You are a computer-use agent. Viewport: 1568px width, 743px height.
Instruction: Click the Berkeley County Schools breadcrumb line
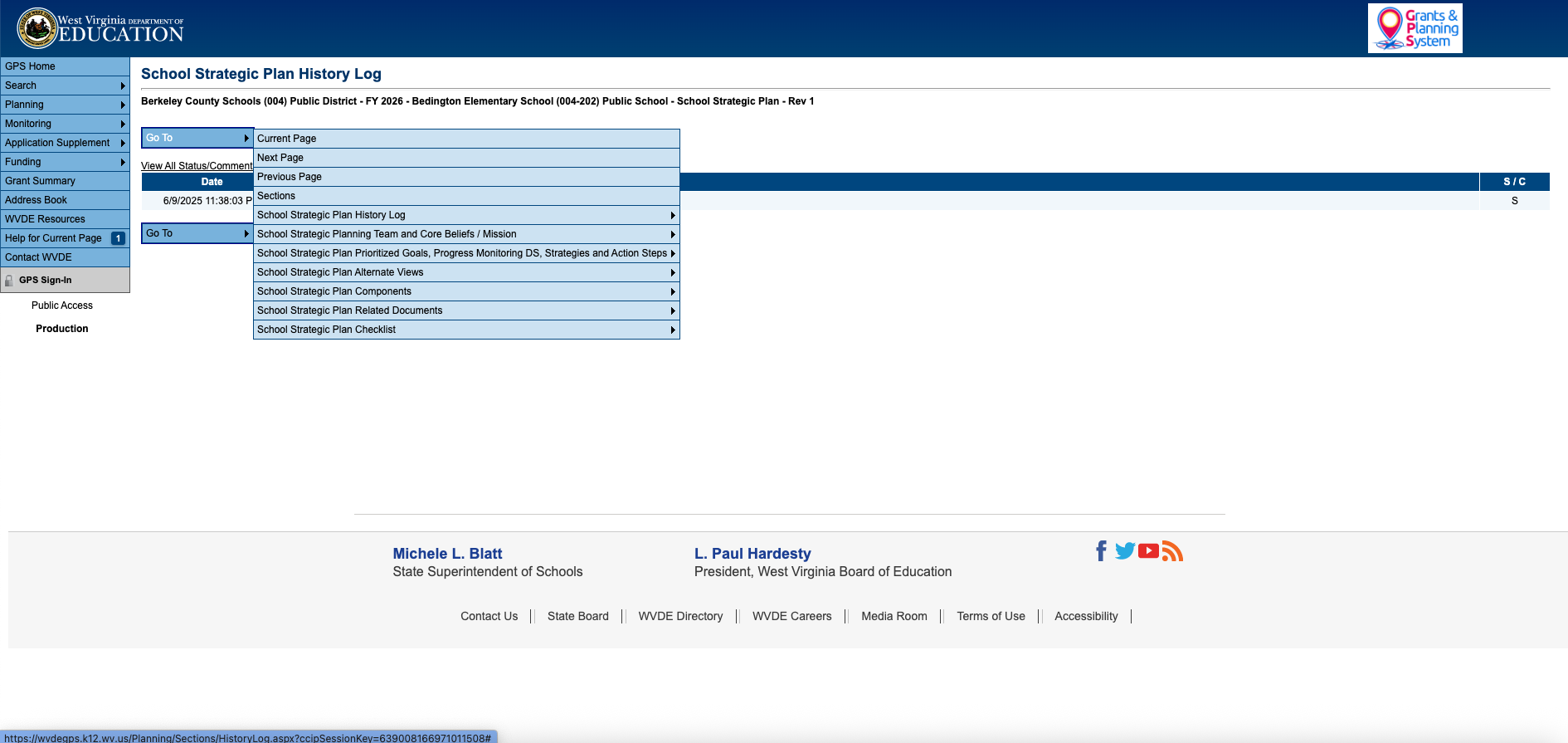click(x=477, y=101)
